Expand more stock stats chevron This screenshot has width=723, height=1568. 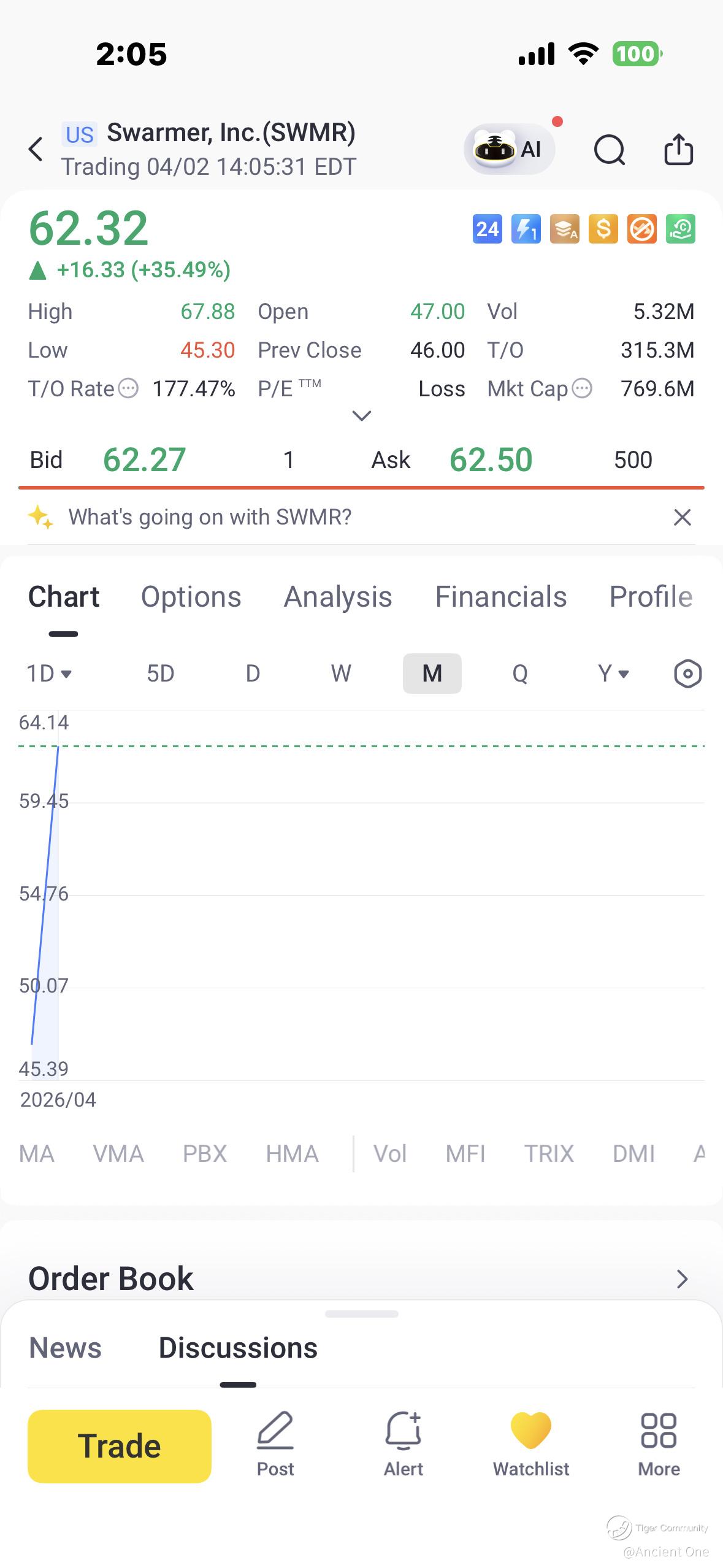pos(362,416)
